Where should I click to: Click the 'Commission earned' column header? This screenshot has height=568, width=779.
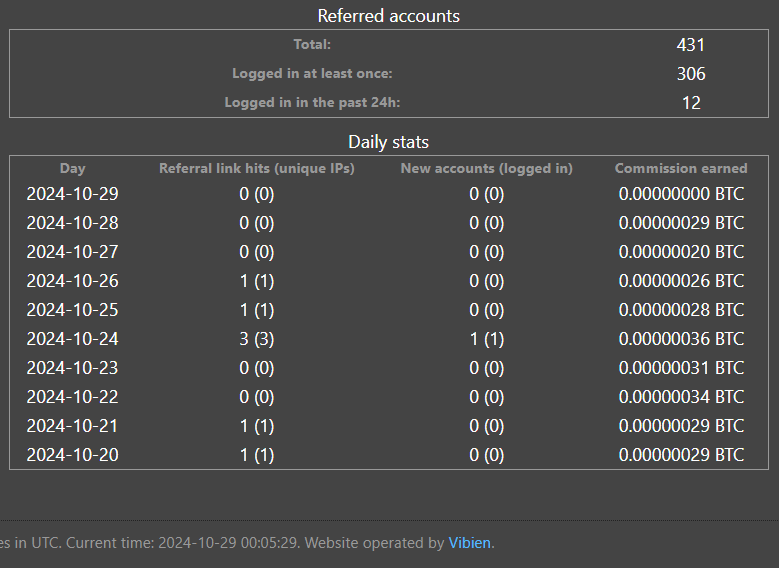click(681, 168)
